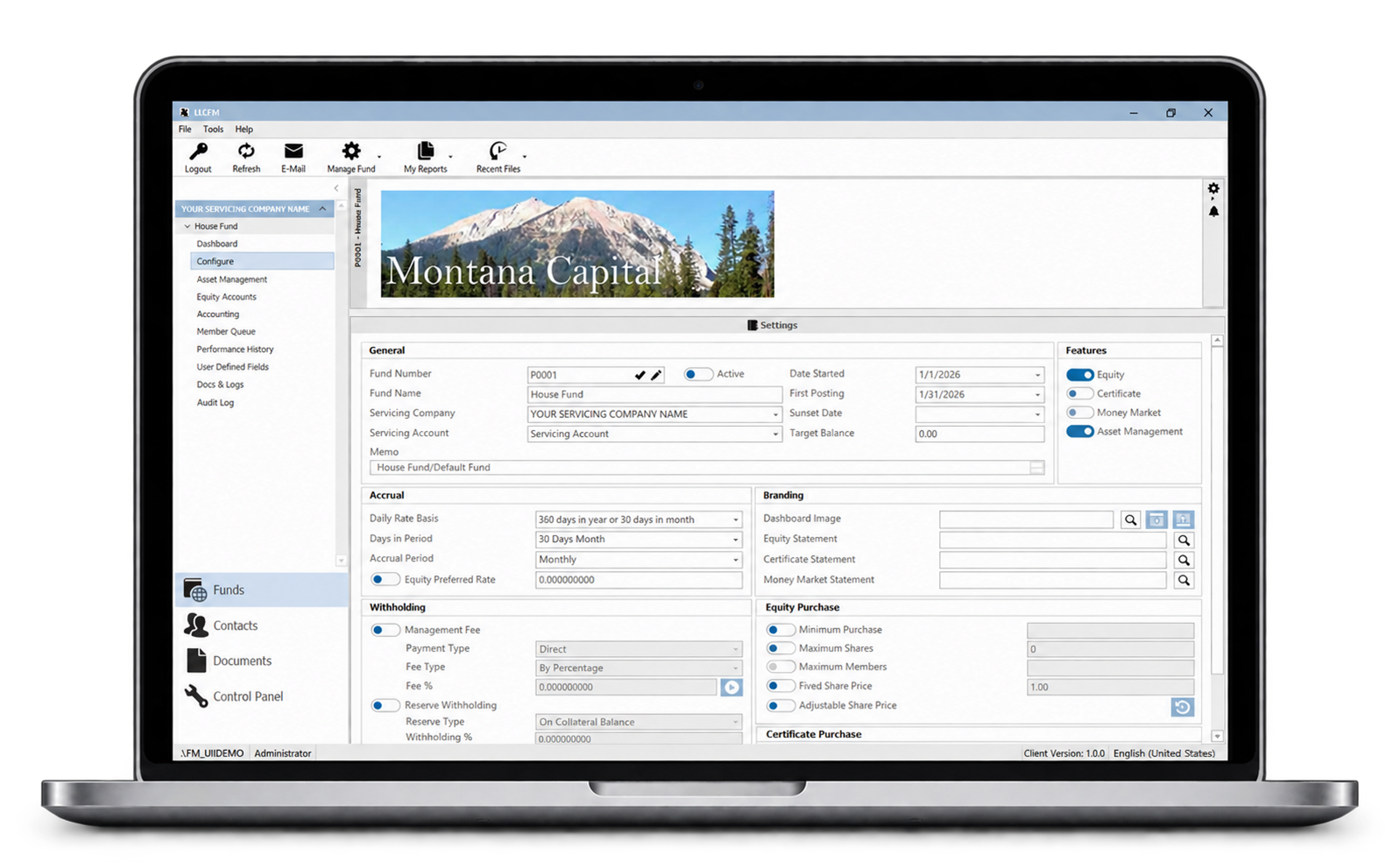Open the Recent Files icon

point(498,152)
